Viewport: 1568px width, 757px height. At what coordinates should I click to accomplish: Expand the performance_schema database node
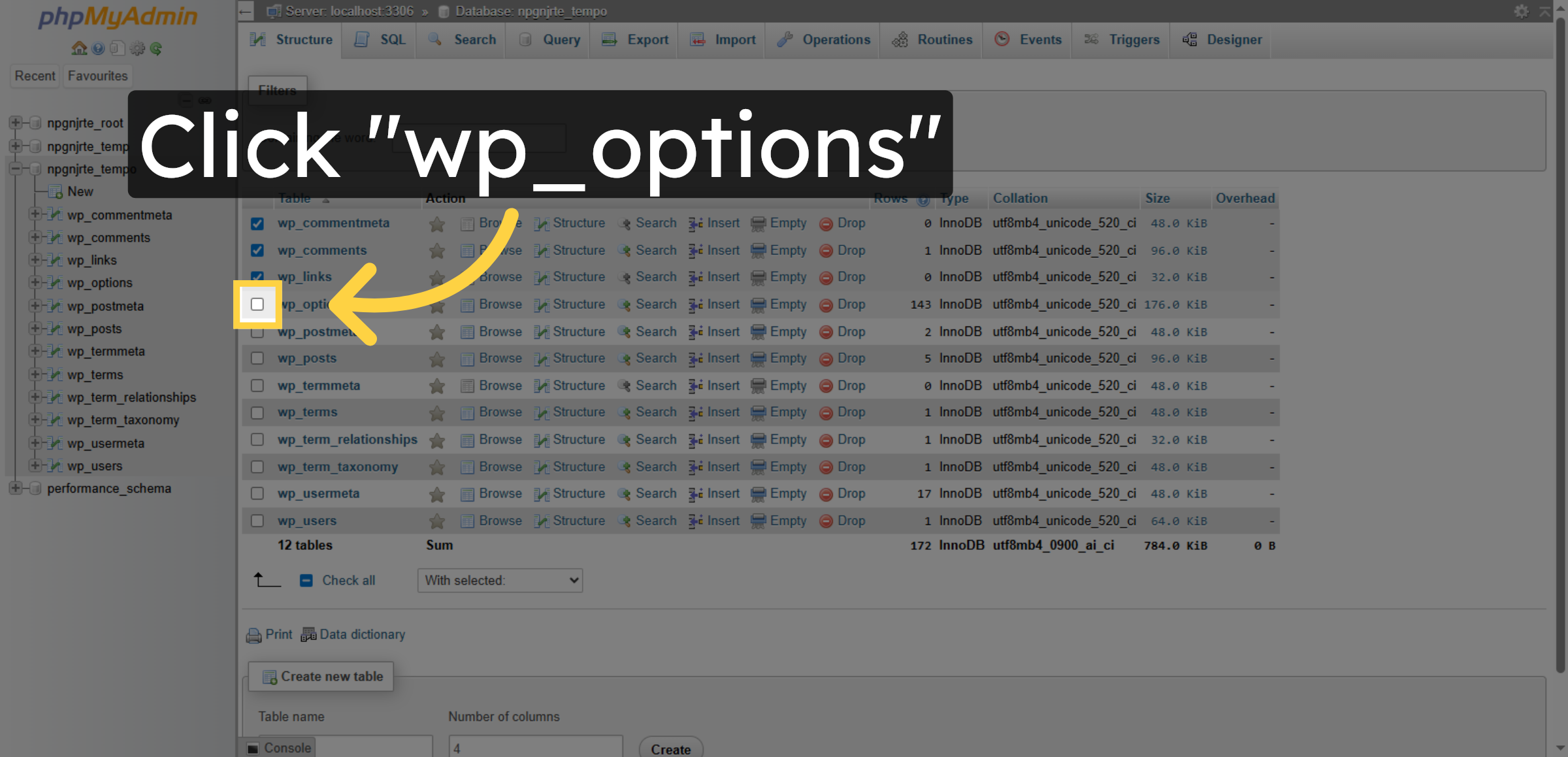[16, 488]
